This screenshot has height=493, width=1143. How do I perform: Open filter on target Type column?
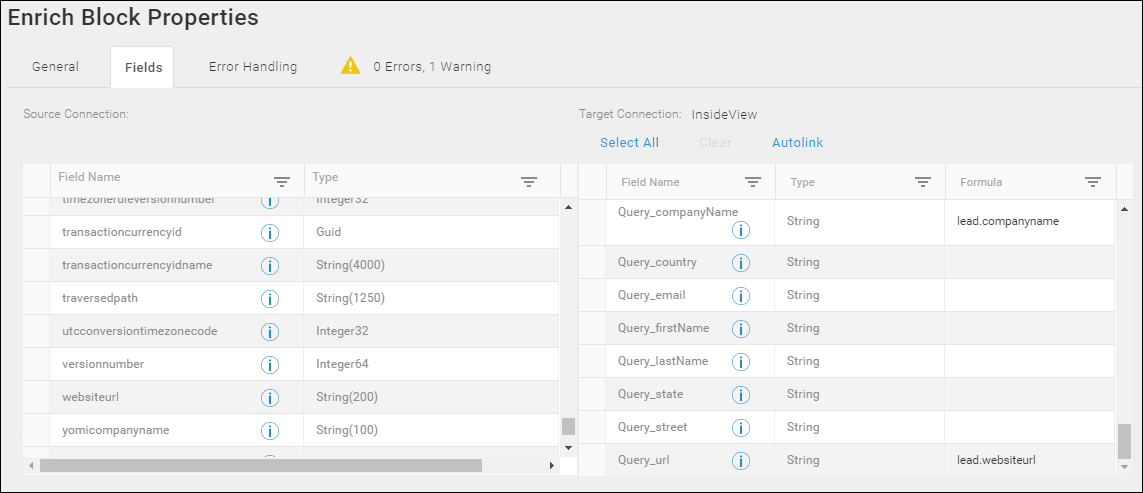tap(923, 182)
